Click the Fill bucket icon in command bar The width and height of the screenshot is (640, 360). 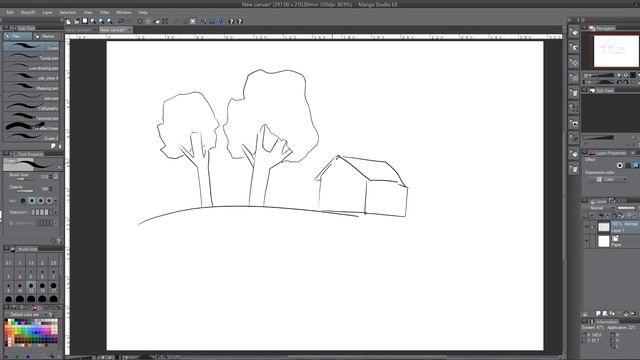157,21
